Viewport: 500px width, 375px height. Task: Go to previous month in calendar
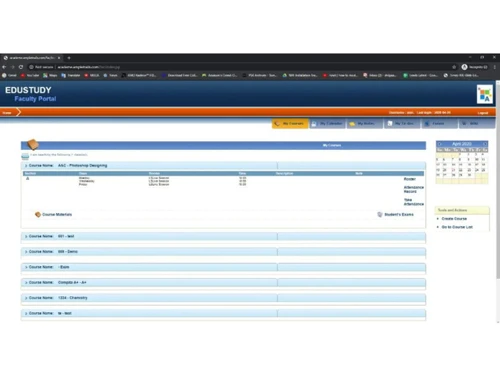(x=440, y=144)
